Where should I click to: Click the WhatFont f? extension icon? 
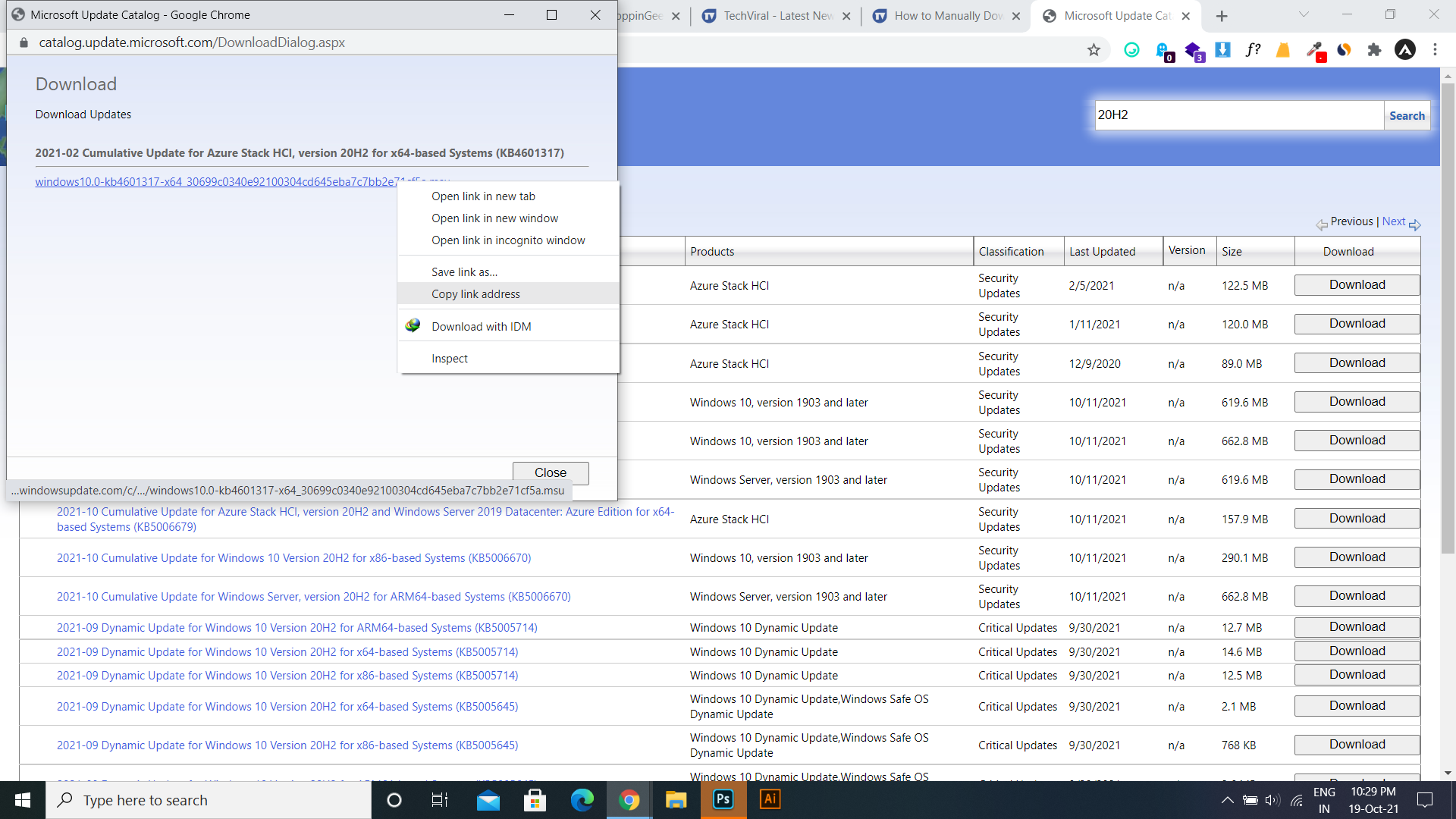coord(1253,50)
